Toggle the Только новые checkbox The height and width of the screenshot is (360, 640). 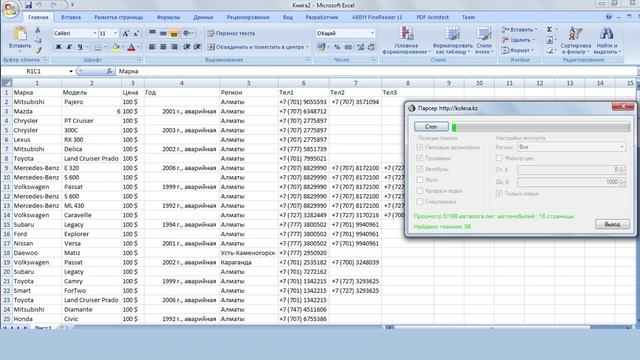[x=499, y=193]
